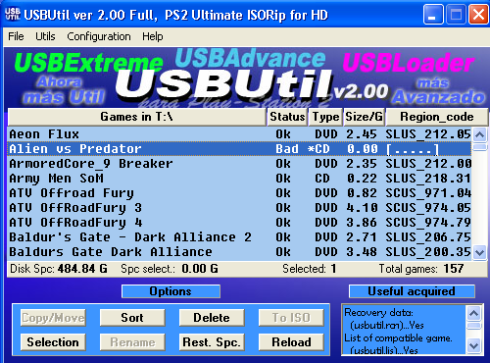Select the Aeon Flux game row
490x363 pixels.
click(x=239, y=134)
